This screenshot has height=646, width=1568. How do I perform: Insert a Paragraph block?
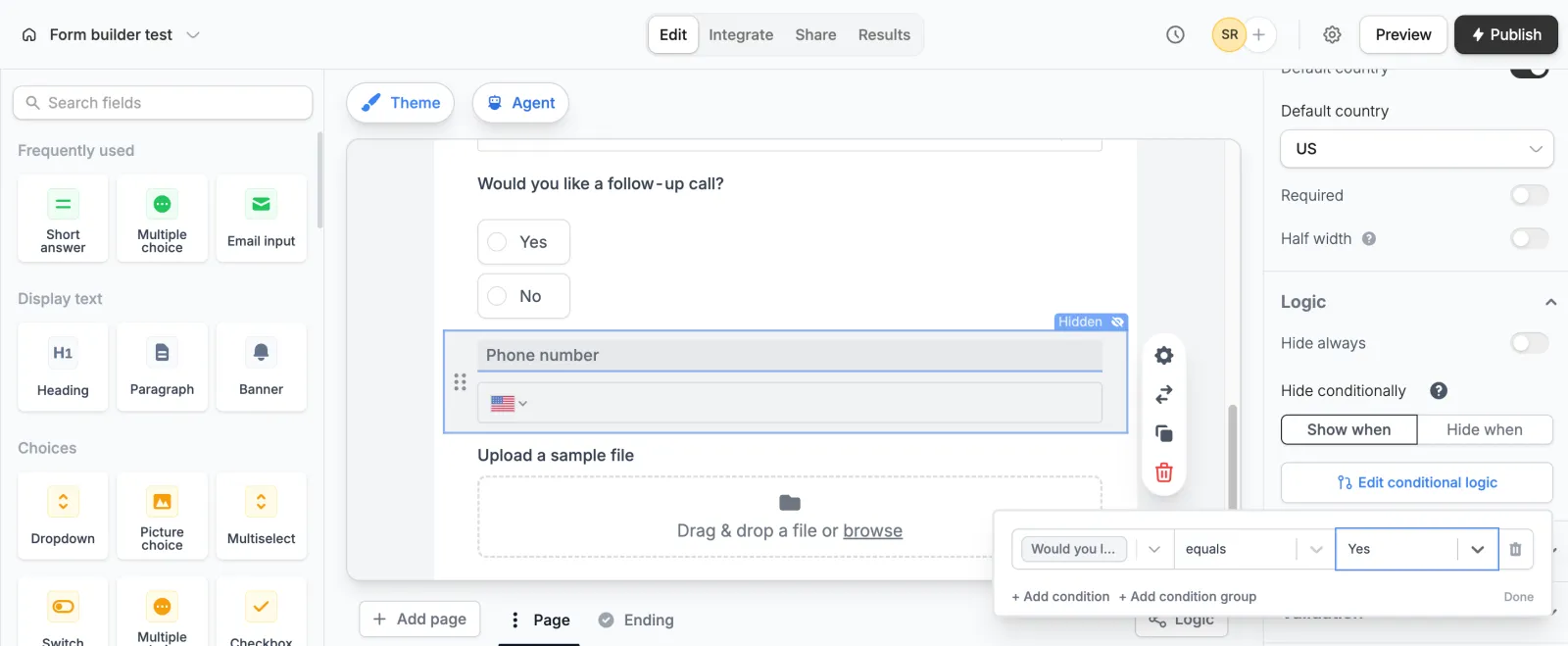162,368
